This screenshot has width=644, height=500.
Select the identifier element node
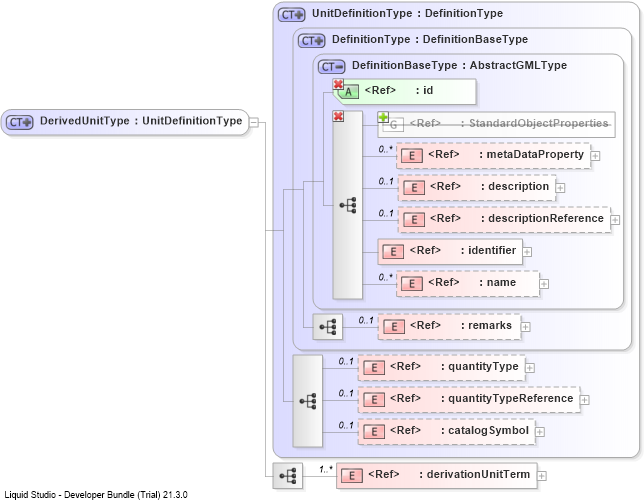coord(450,251)
